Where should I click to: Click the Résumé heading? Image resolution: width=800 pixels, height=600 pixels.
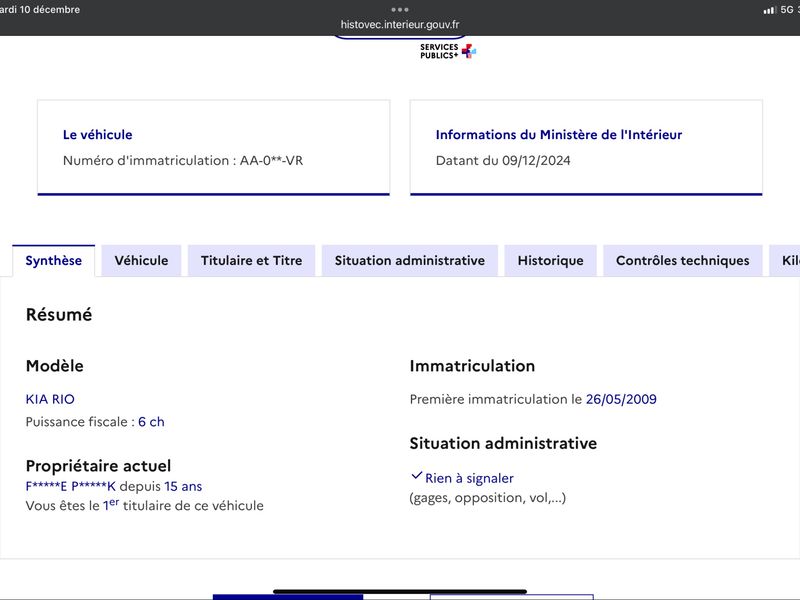59,315
